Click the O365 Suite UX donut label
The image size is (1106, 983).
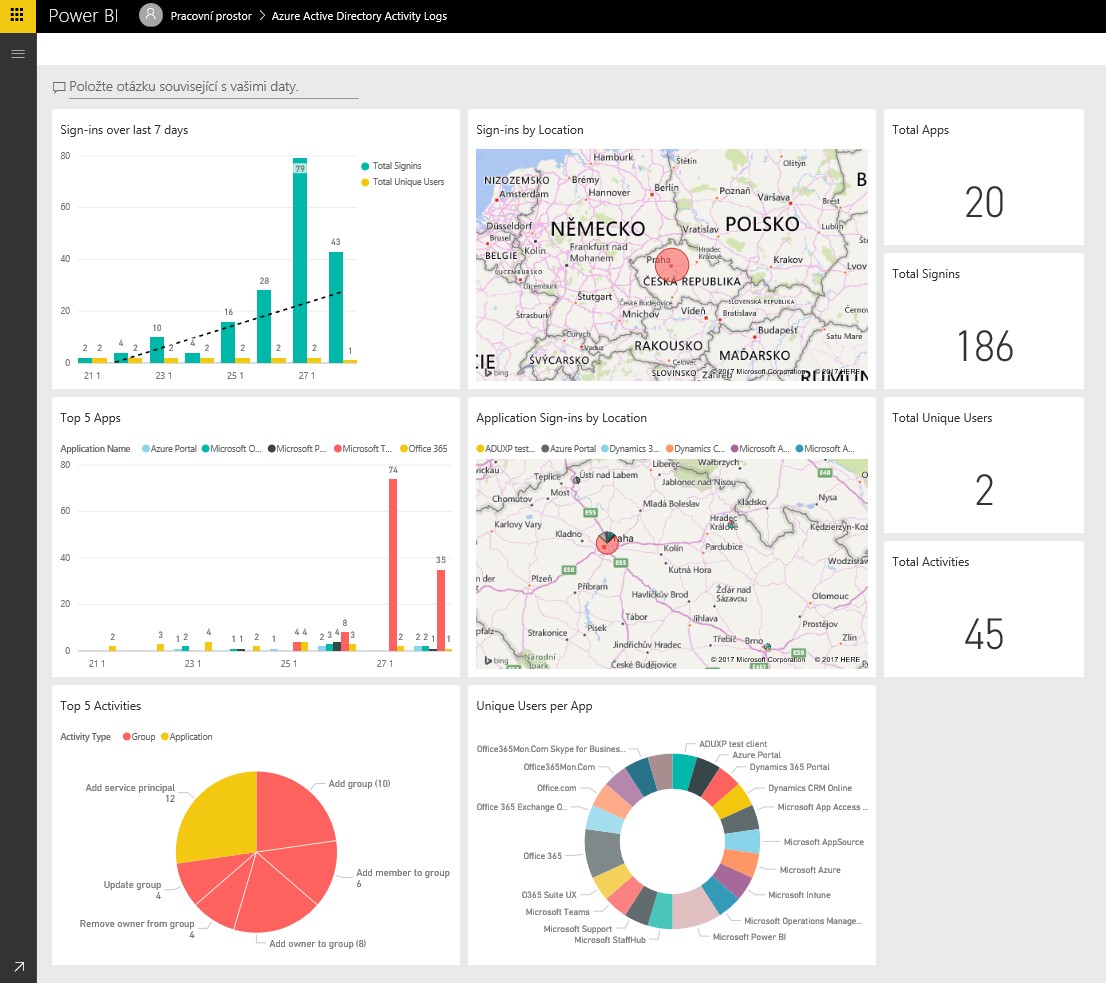549,895
